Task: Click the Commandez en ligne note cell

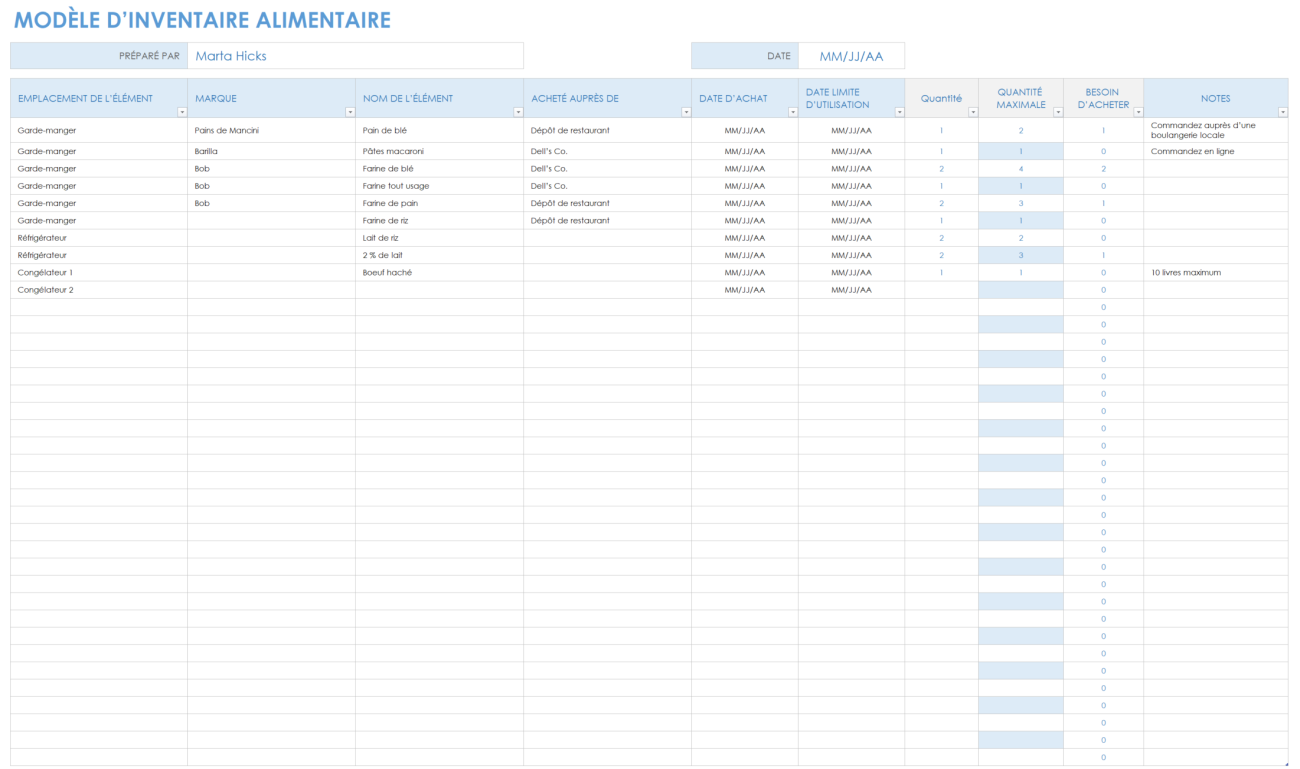Action: [x=1192, y=151]
